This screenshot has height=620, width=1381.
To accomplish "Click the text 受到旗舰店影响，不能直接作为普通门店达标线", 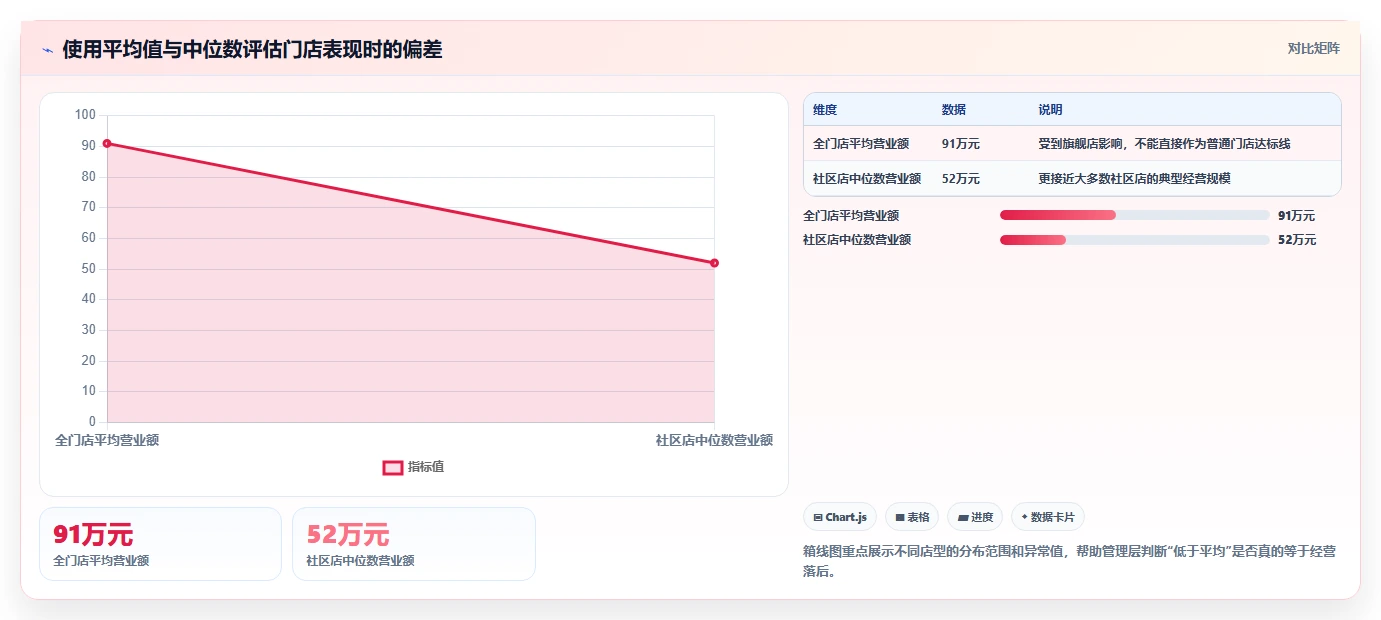I will point(1164,144).
